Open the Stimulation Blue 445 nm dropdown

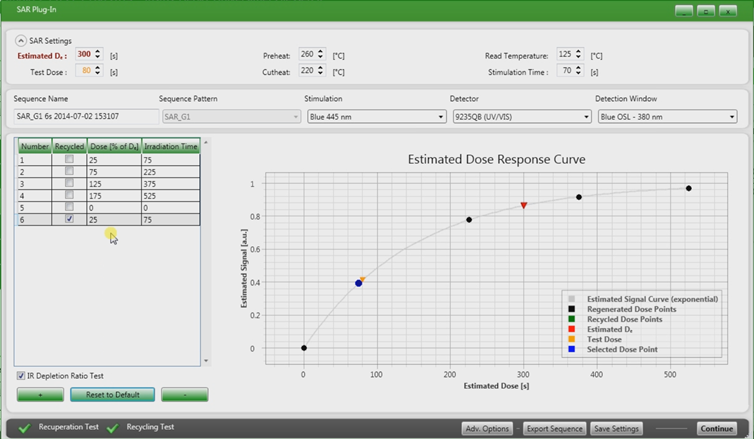click(377, 117)
